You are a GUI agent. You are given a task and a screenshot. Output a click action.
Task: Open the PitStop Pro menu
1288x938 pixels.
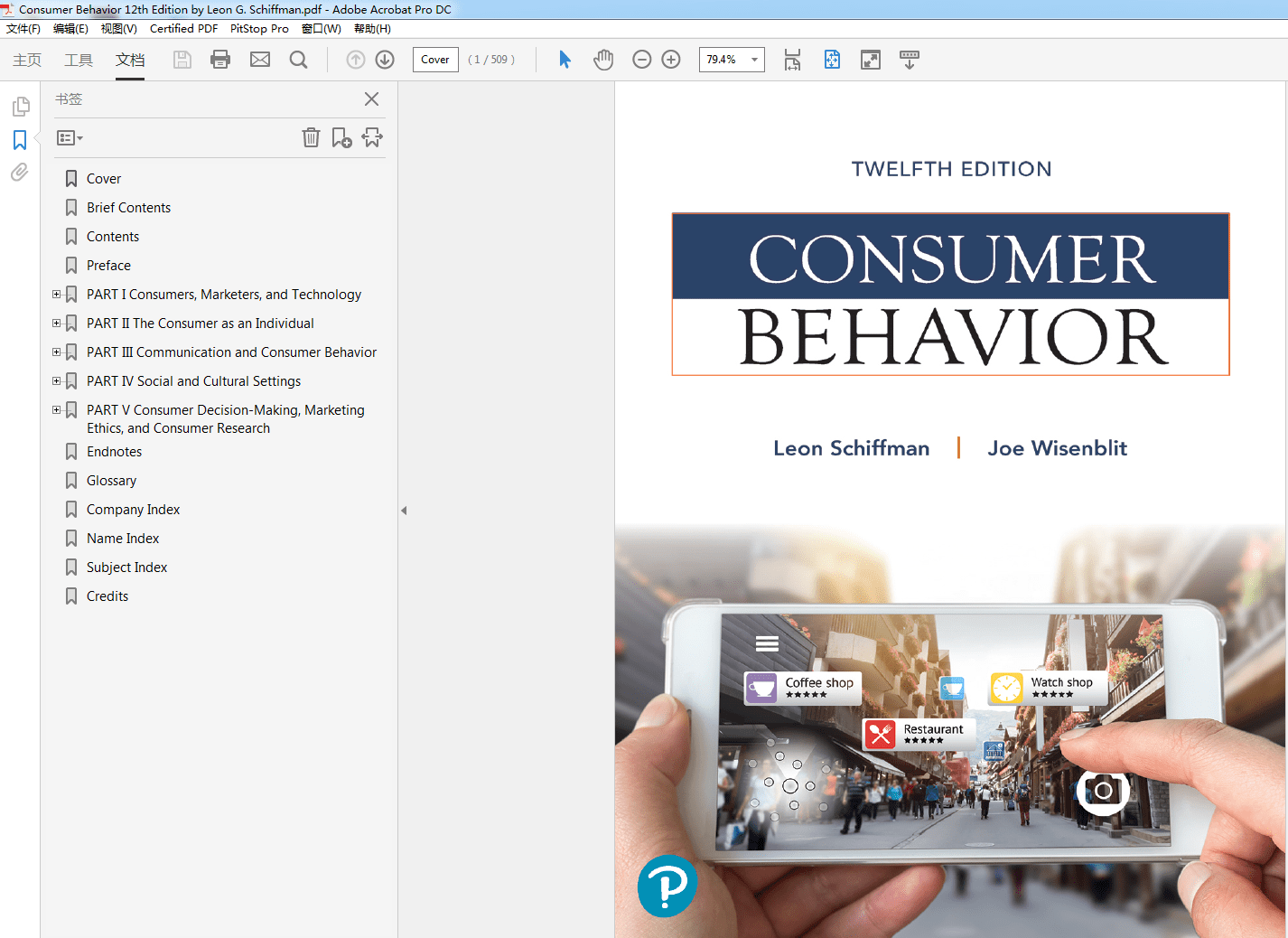(259, 28)
